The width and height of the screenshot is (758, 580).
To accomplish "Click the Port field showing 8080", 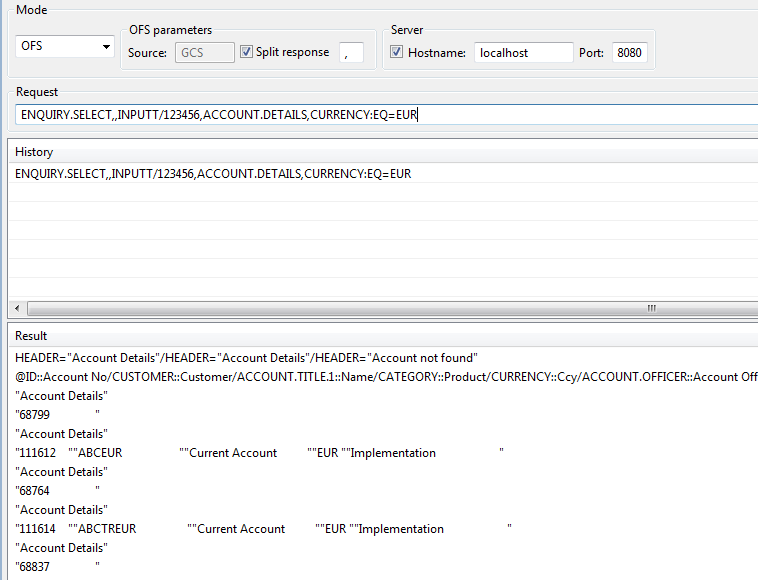I will [x=629, y=53].
